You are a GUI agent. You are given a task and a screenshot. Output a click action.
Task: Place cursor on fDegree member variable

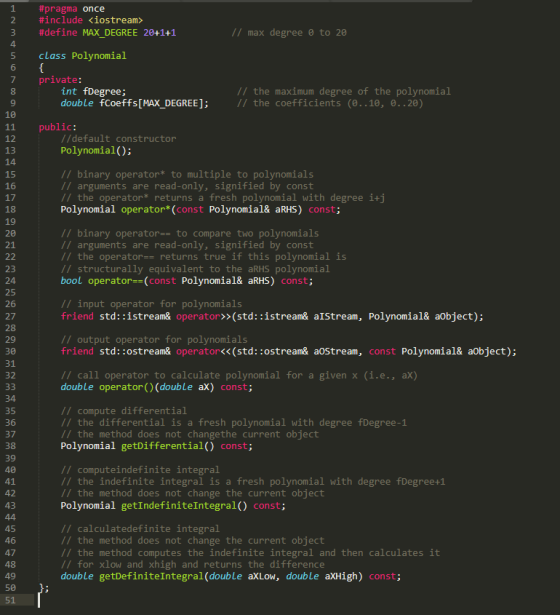point(104,91)
